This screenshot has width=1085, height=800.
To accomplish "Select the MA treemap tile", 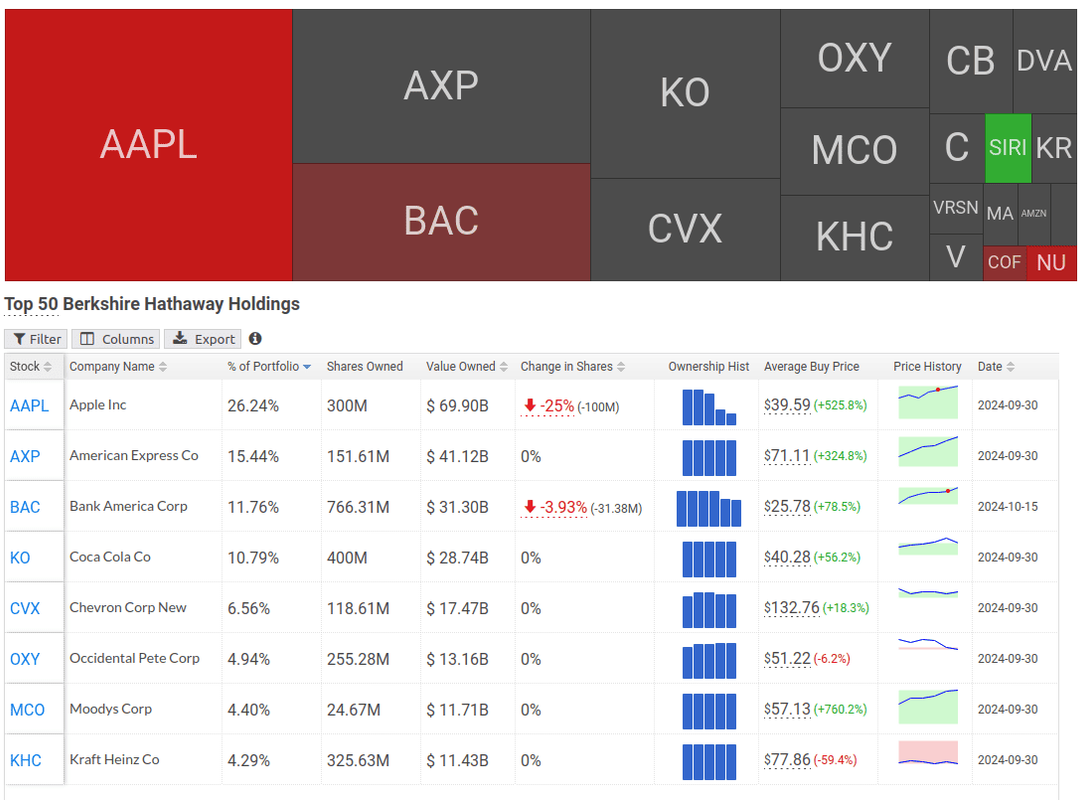I will (x=1000, y=214).
